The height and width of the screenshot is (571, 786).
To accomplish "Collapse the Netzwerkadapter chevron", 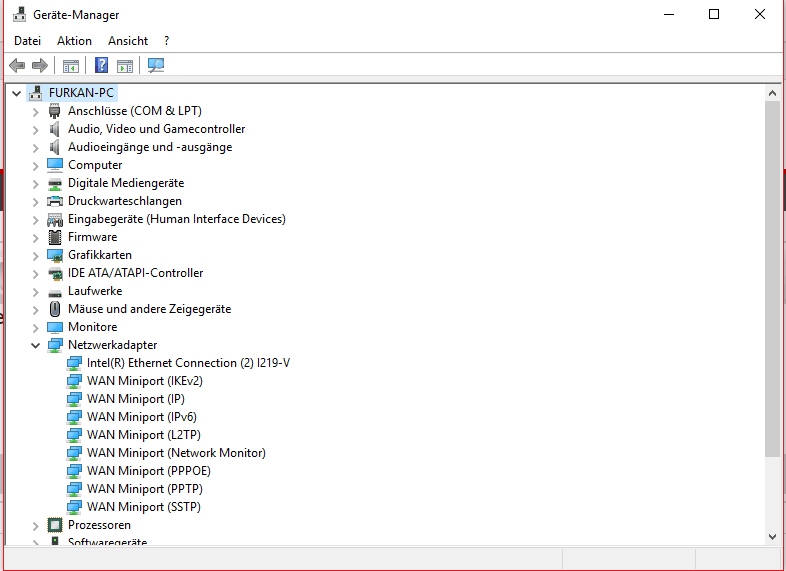I will click(36, 345).
